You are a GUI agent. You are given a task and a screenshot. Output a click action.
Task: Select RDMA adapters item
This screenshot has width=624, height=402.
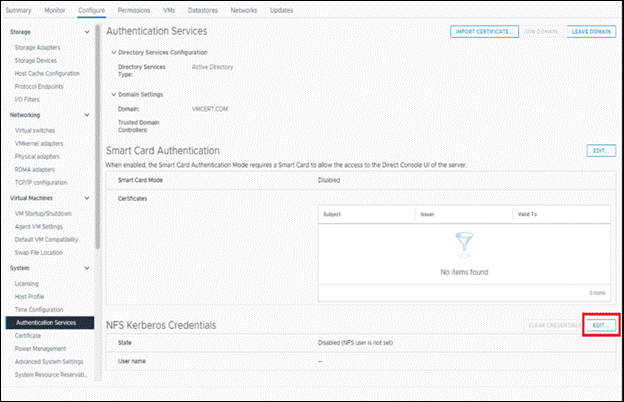coord(35,170)
